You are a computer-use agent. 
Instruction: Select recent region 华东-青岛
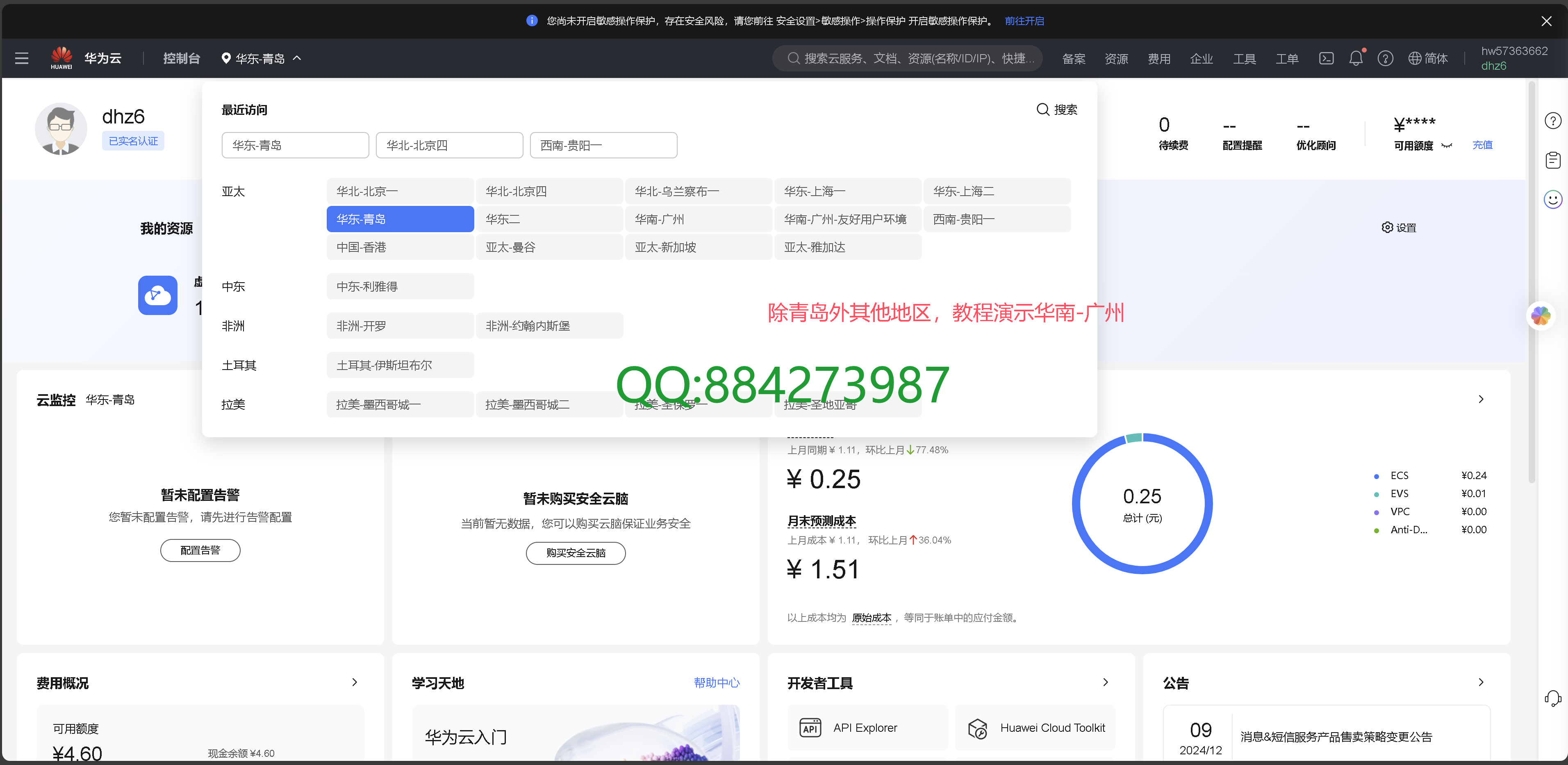point(295,145)
